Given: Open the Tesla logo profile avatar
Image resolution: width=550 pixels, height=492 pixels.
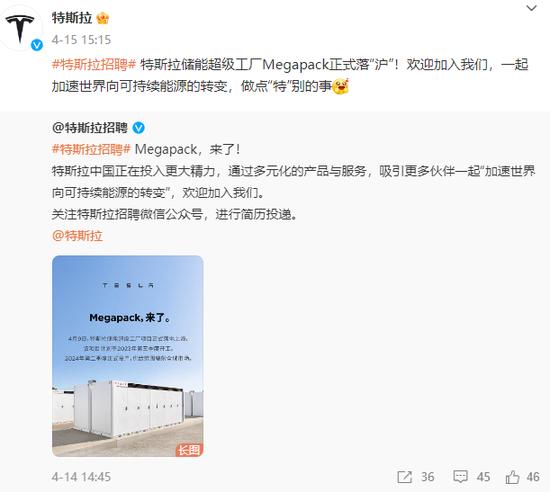Looking at the screenshot, I should 20,28.
